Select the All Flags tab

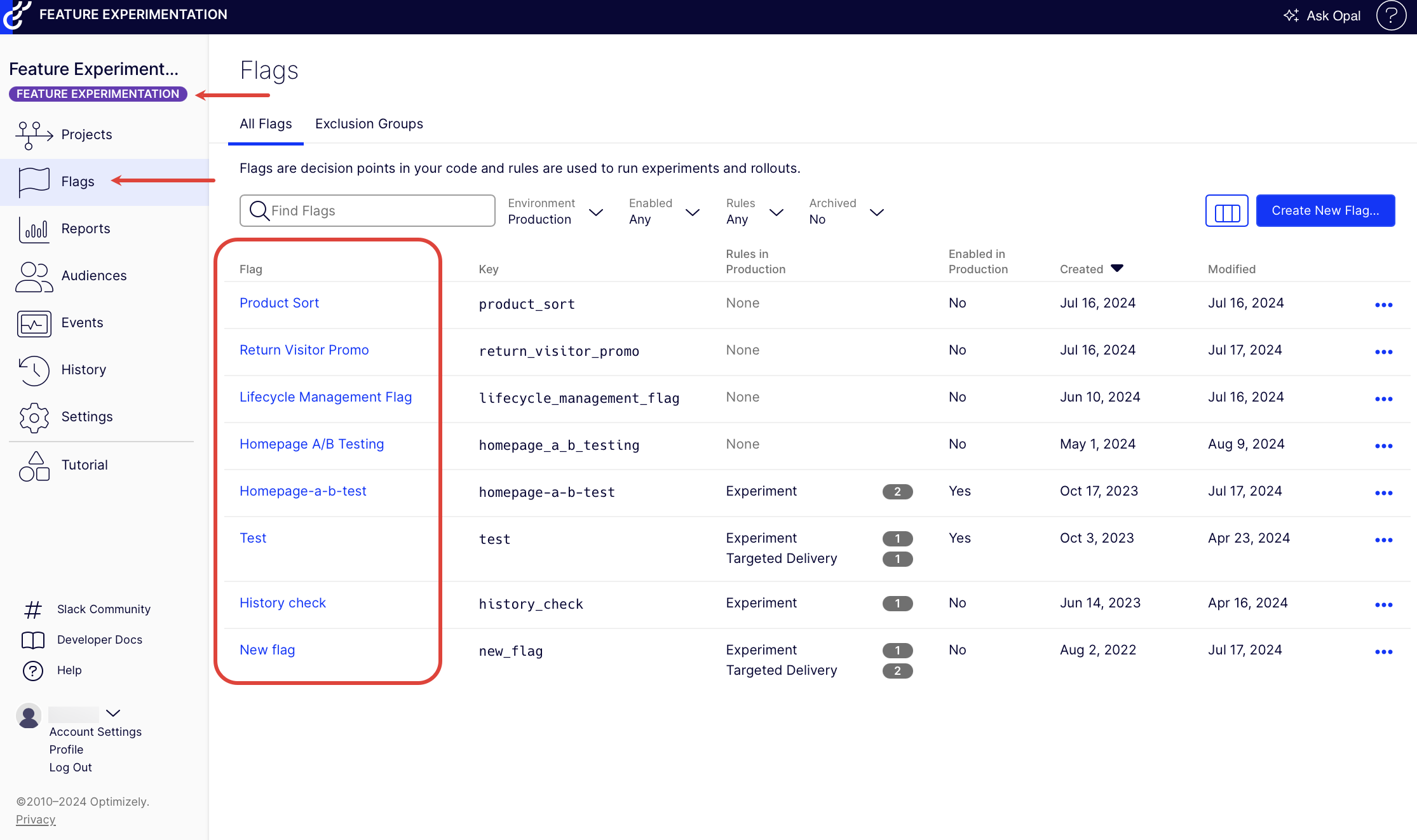[x=266, y=124]
